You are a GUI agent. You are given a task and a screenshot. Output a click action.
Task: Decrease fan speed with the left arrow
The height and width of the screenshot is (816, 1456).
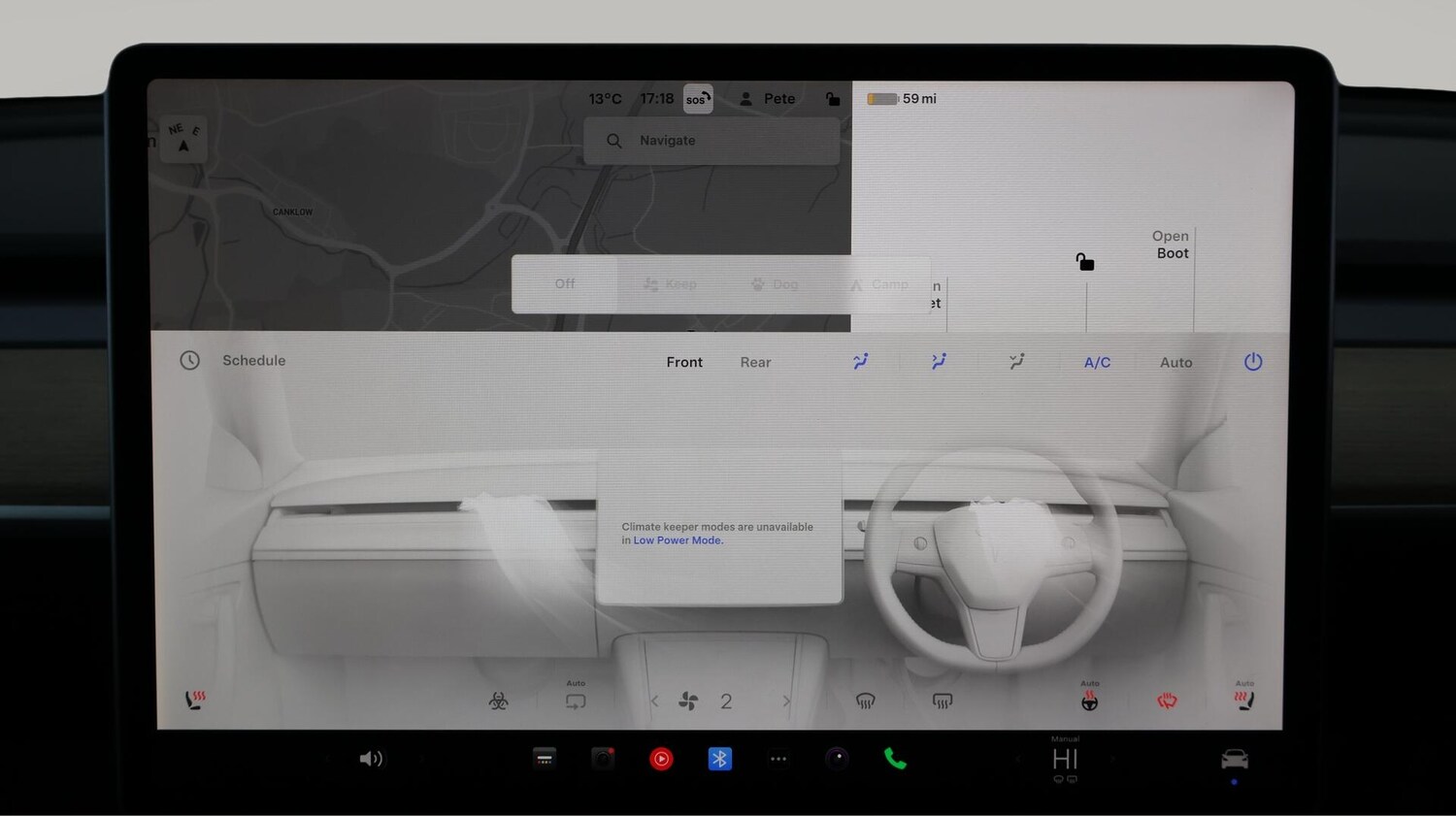point(654,702)
